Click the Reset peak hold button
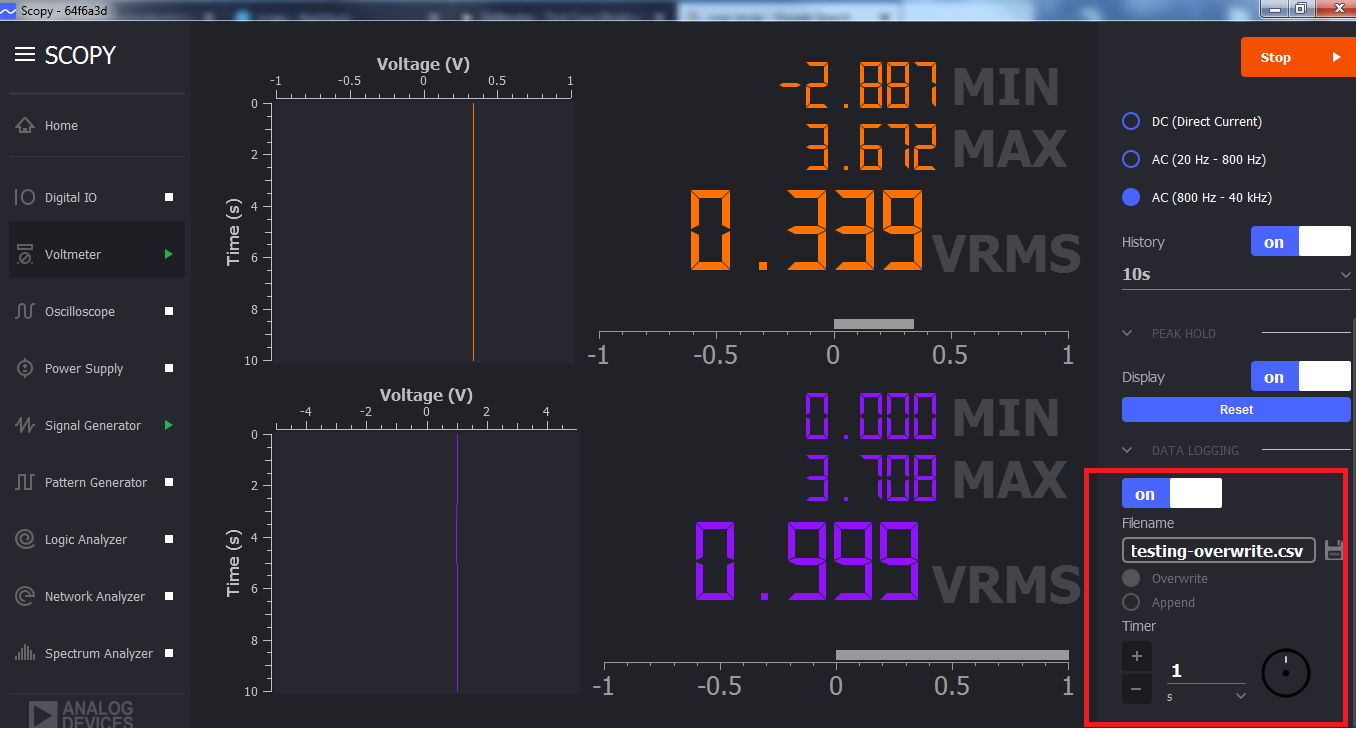Viewport: 1356px width, 730px height. [1236, 410]
